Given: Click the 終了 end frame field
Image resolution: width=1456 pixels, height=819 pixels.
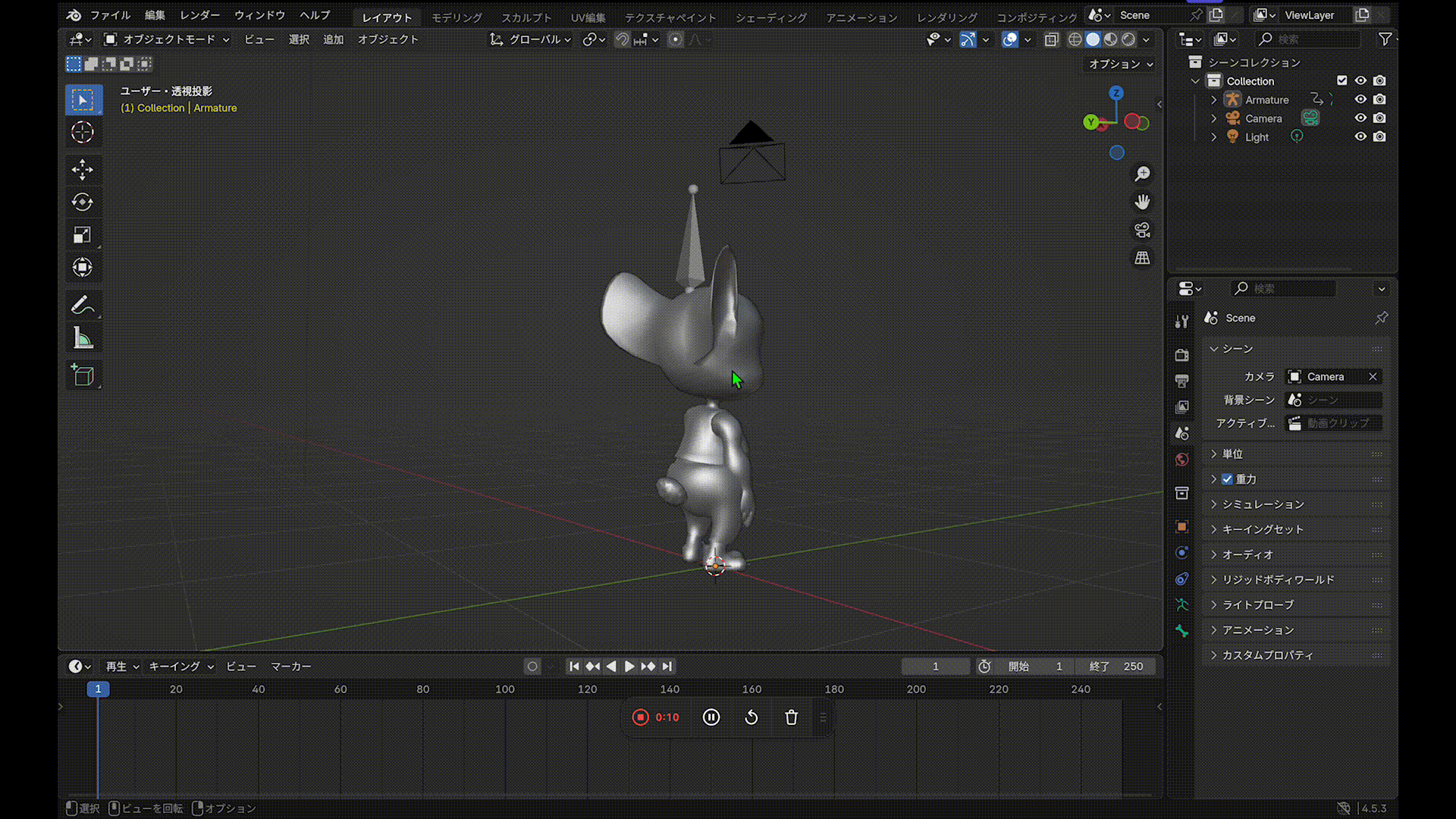Looking at the screenshot, I should click(x=1116, y=667).
